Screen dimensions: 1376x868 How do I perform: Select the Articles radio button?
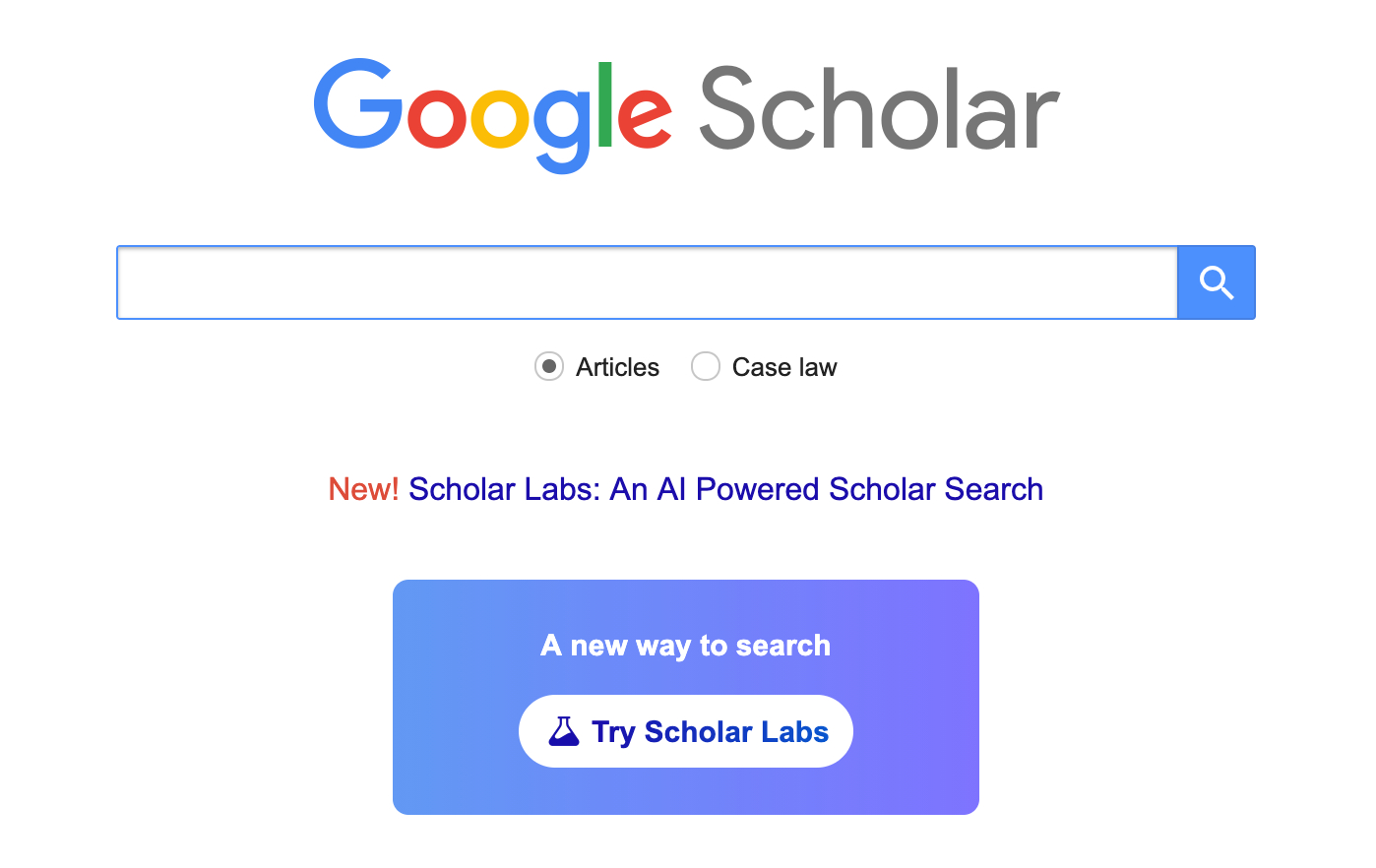(549, 367)
